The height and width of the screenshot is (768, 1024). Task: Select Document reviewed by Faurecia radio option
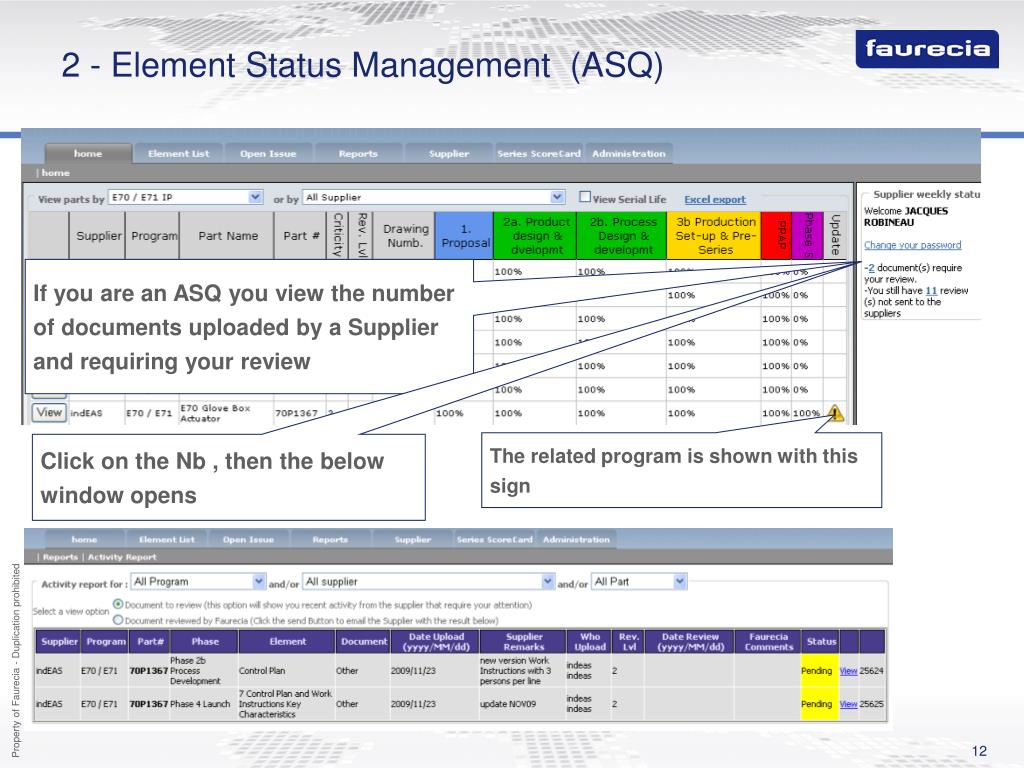118,620
